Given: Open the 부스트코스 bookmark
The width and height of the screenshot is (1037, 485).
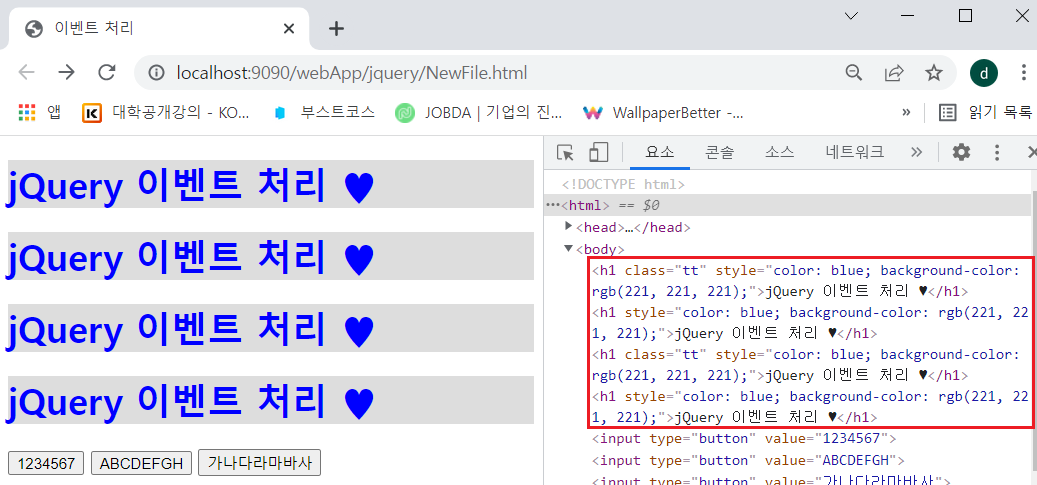Looking at the screenshot, I should point(324,112).
